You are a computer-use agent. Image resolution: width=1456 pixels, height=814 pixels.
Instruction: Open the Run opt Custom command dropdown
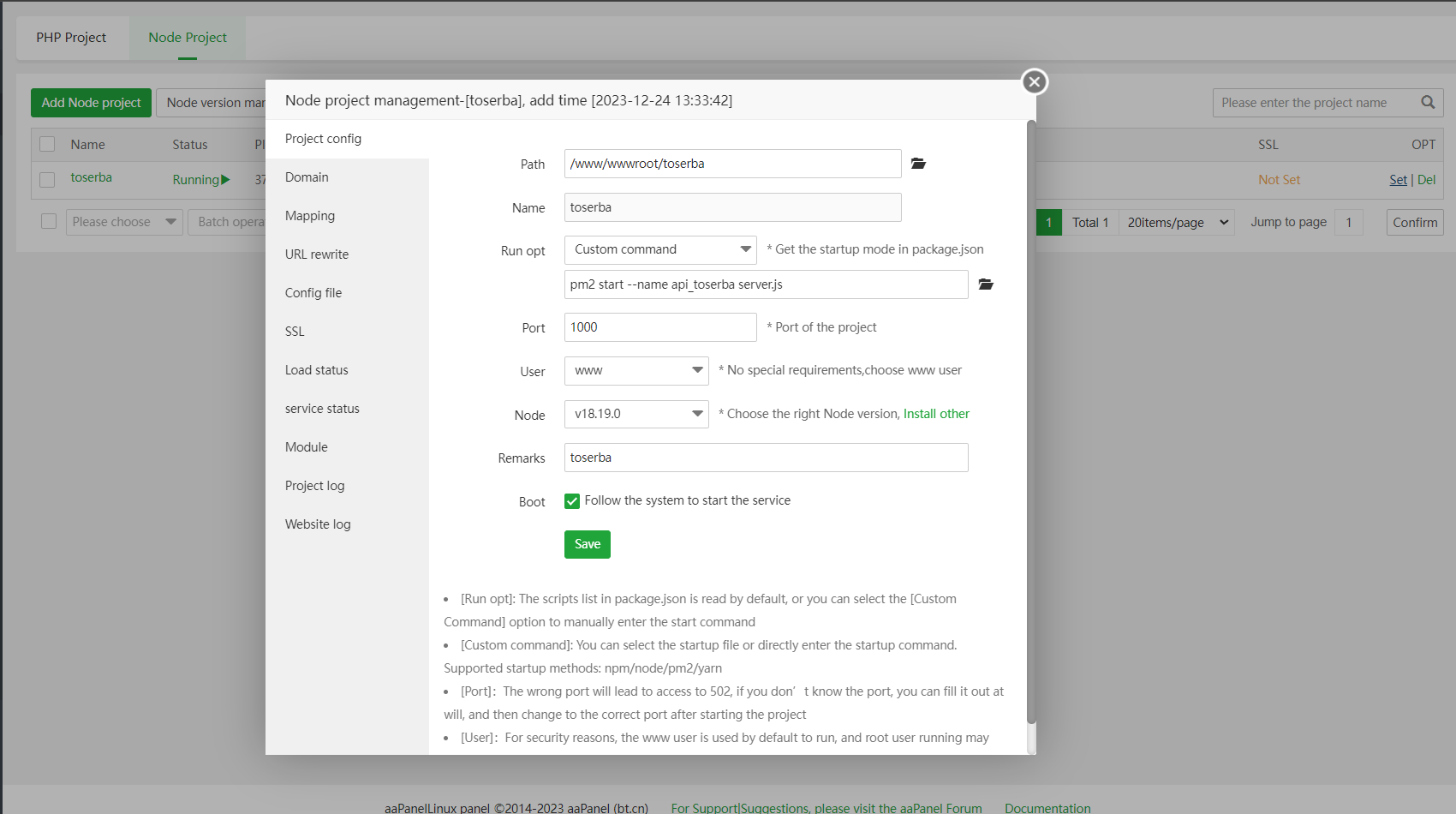tap(659, 249)
